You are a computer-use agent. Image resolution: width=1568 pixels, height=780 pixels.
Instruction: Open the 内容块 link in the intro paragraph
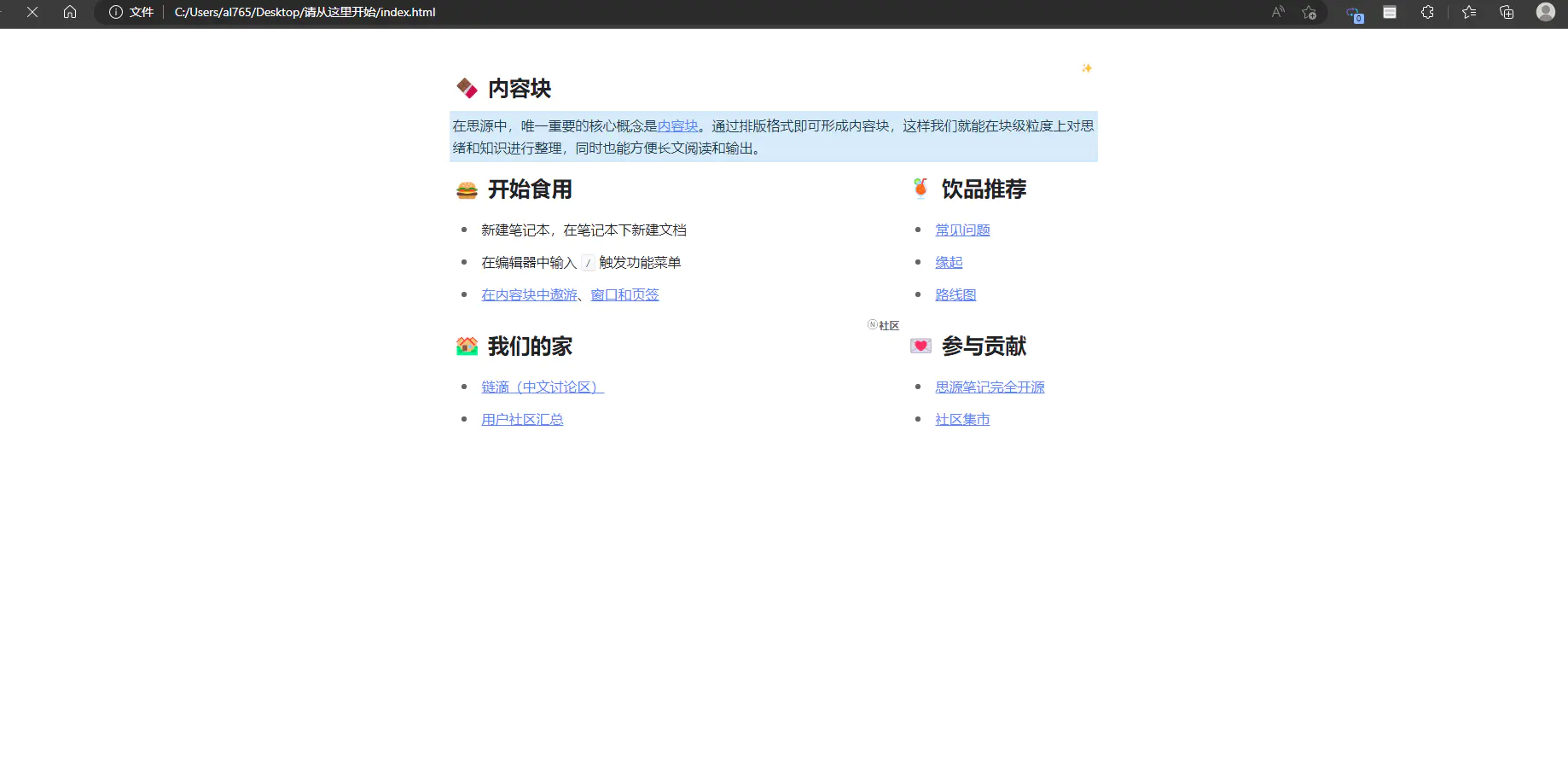[677, 126]
